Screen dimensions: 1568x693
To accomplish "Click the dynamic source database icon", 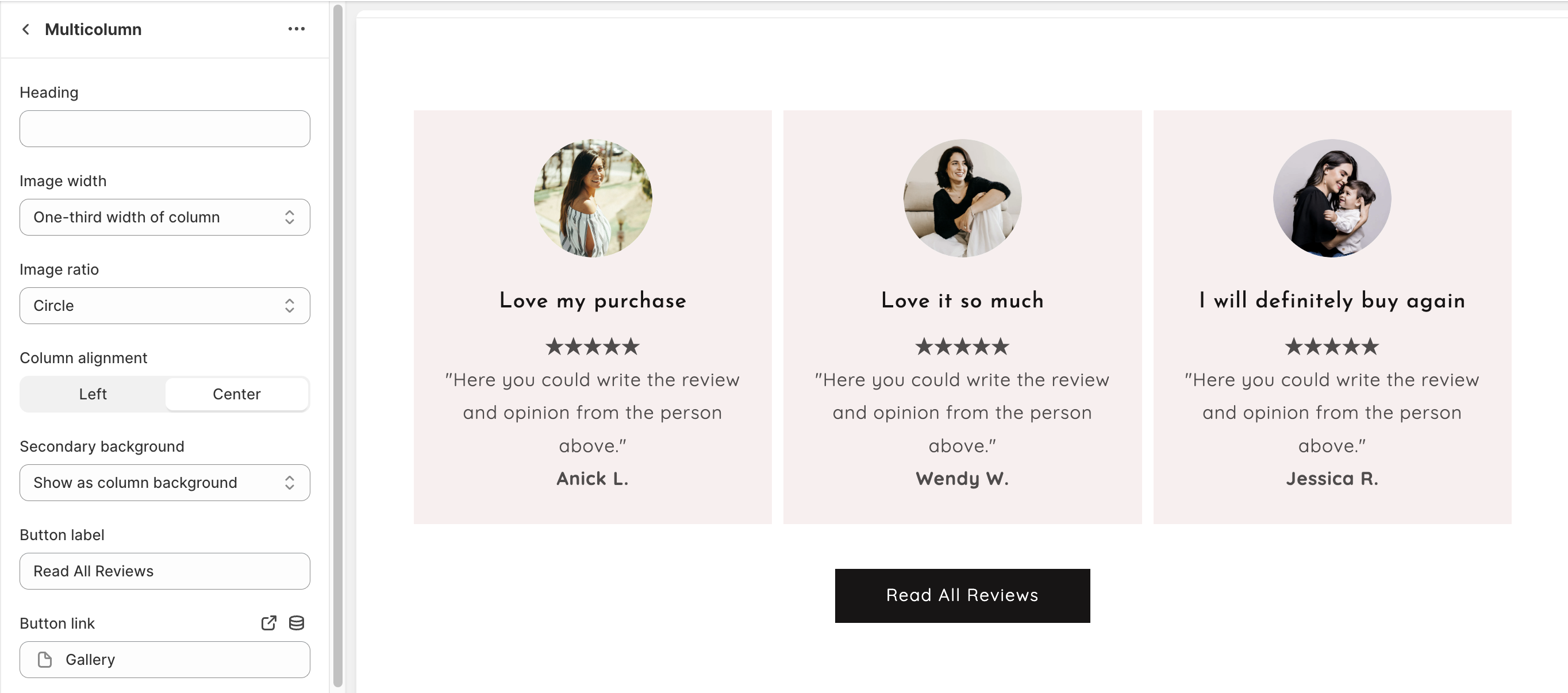I will pos(297,623).
